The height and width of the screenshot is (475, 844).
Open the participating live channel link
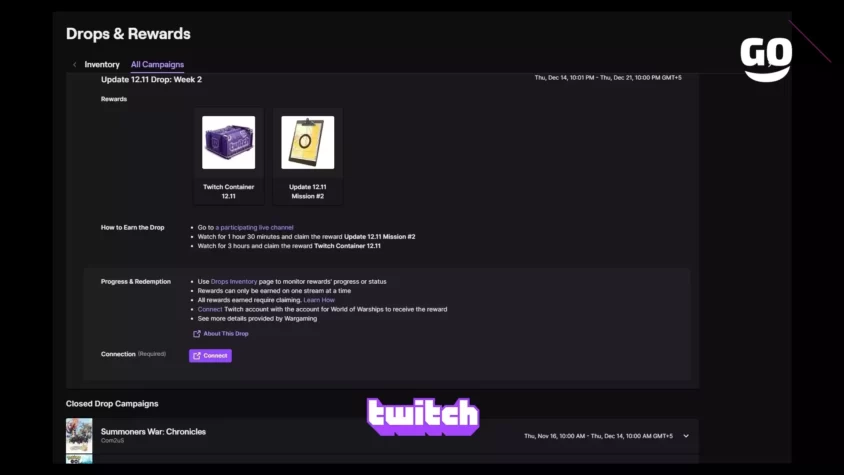(x=254, y=227)
